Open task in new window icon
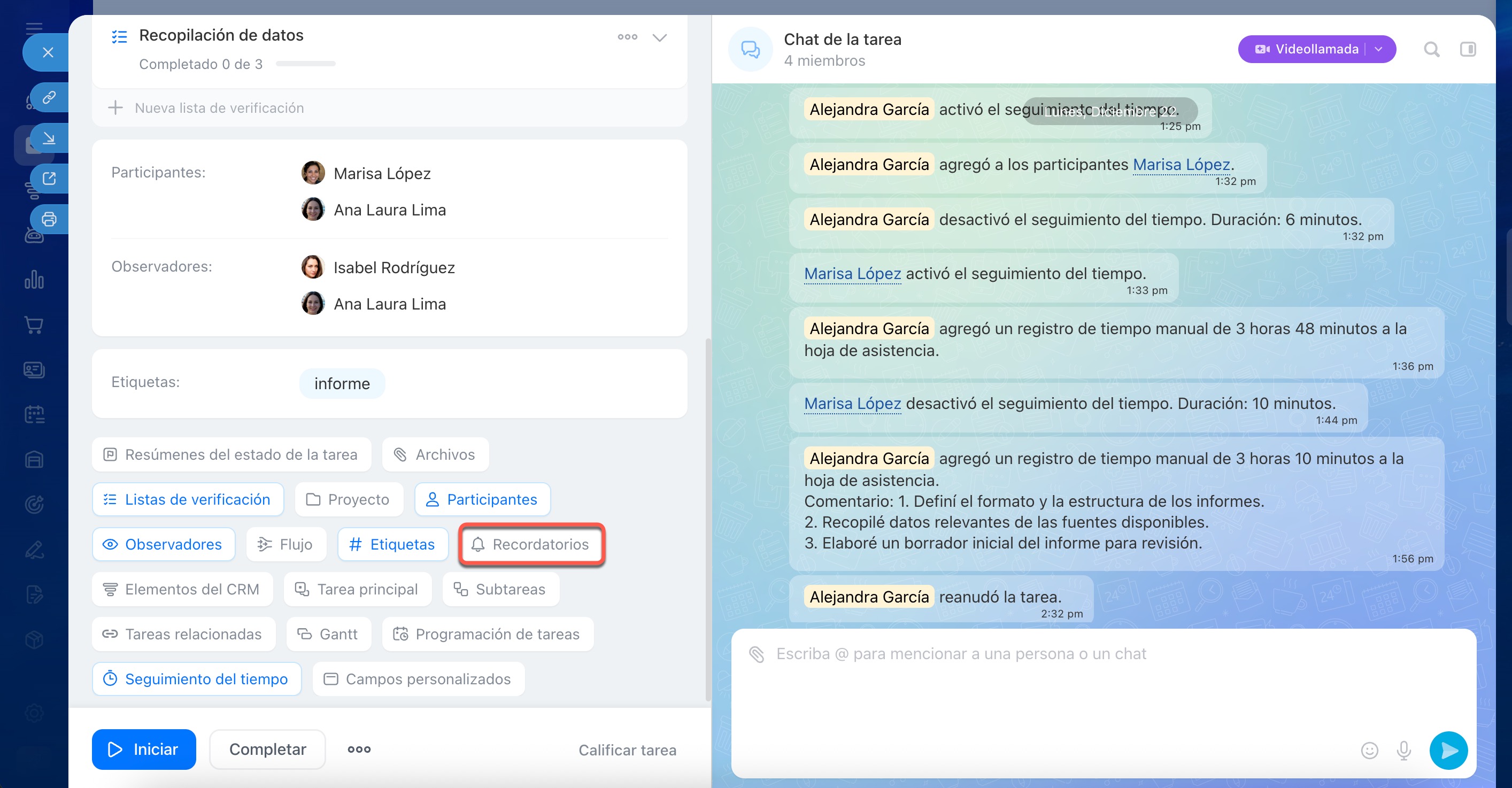 coord(49,179)
